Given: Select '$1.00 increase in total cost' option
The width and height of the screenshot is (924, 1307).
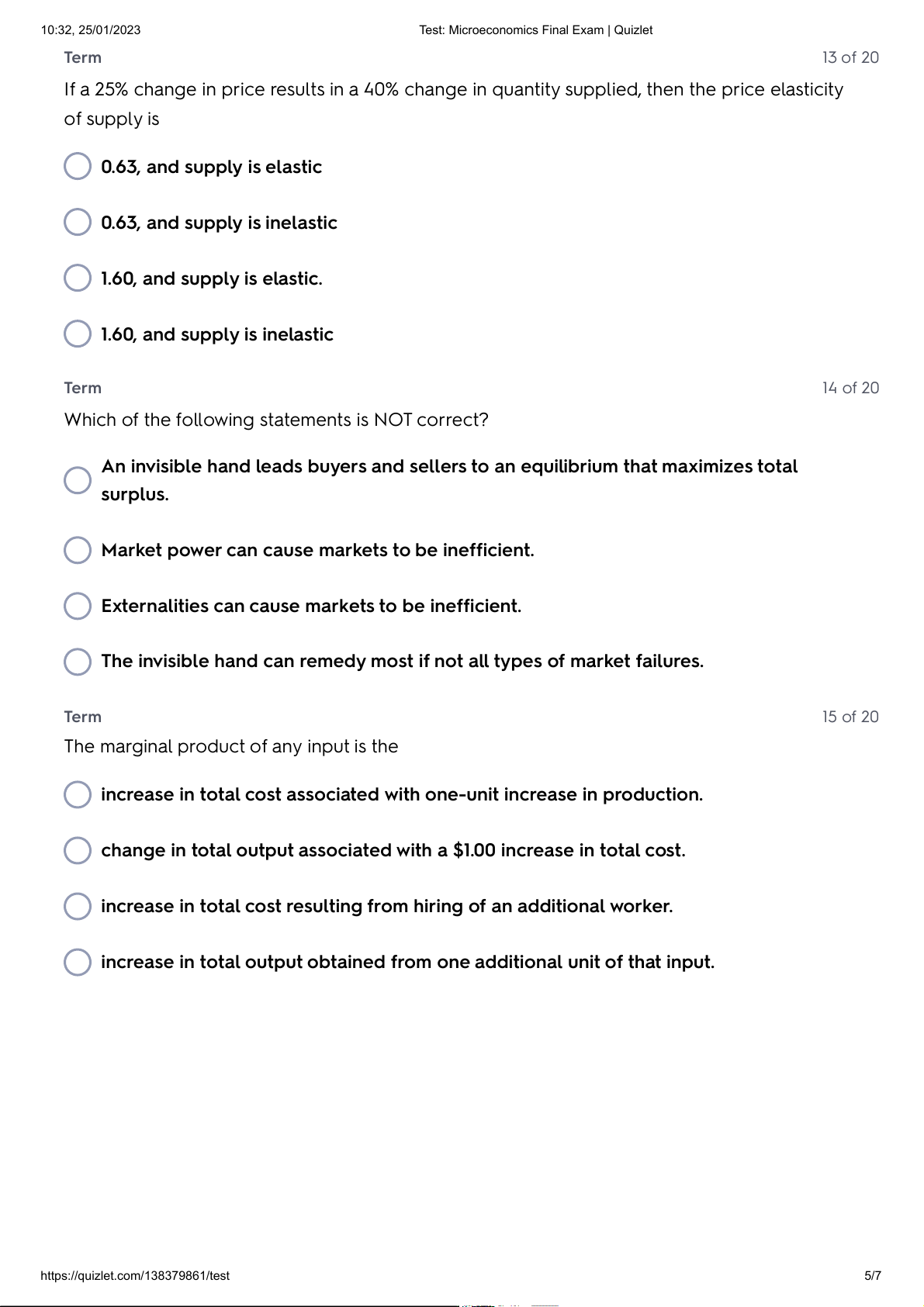Looking at the screenshot, I should [78, 850].
